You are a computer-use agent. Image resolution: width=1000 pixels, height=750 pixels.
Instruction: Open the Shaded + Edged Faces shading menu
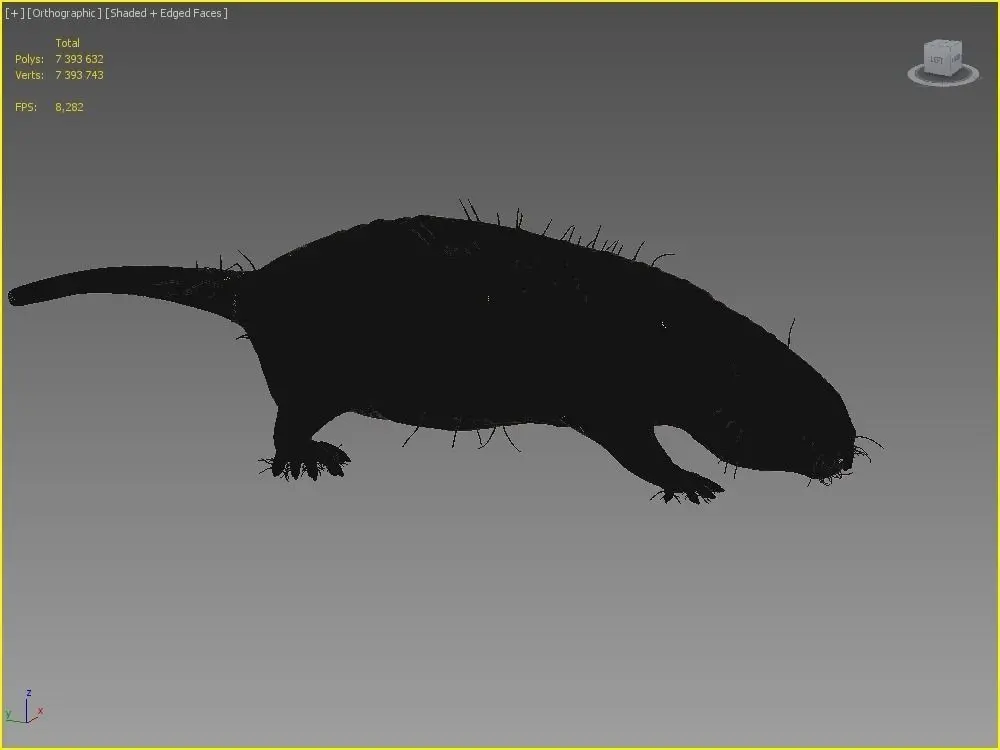tap(166, 13)
